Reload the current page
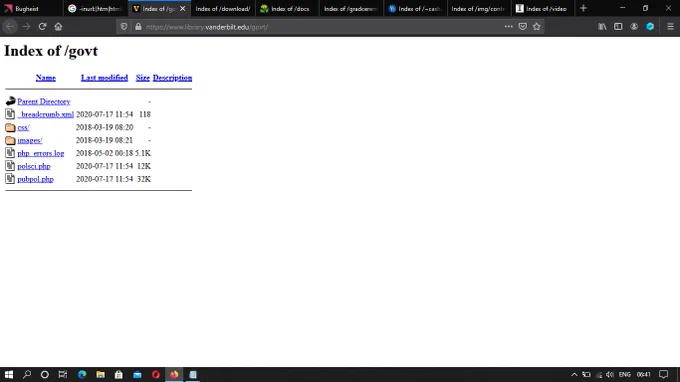This screenshot has width=680, height=382. [42, 26]
